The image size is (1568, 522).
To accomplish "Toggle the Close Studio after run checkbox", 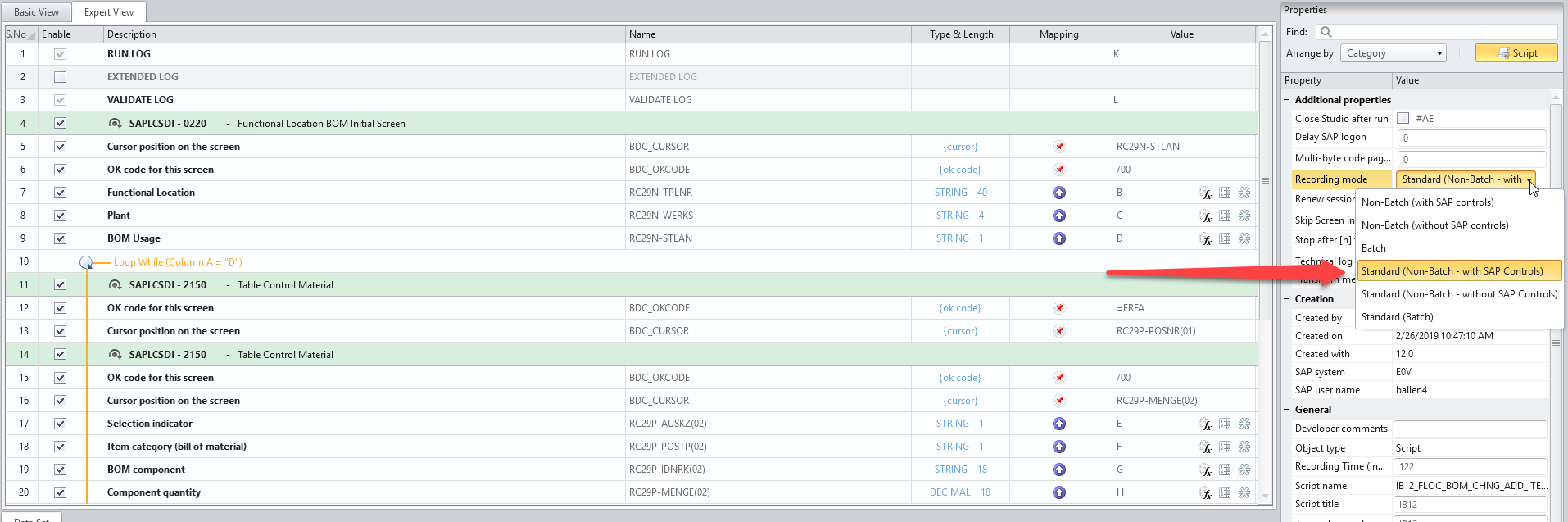I will pyautogui.click(x=1403, y=118).
